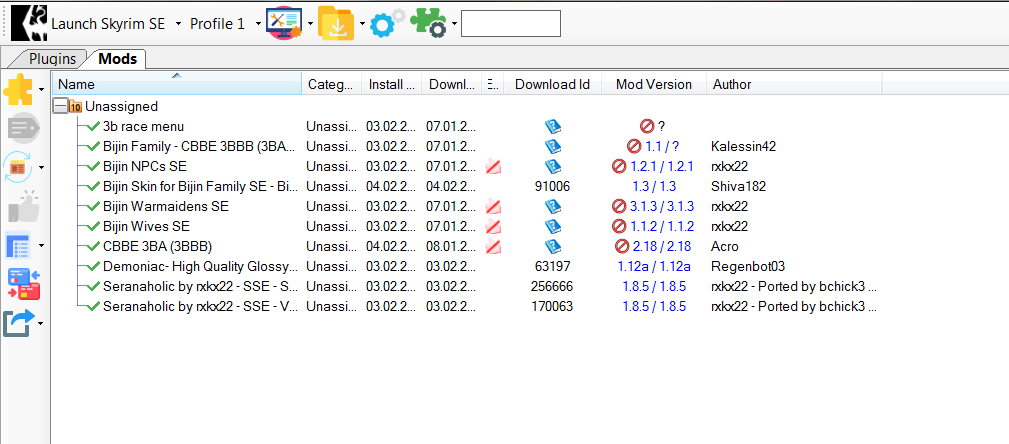Toggle the green checkmark for 3b race menu
Screen dimensions: 1009x444
pos(93,126)
